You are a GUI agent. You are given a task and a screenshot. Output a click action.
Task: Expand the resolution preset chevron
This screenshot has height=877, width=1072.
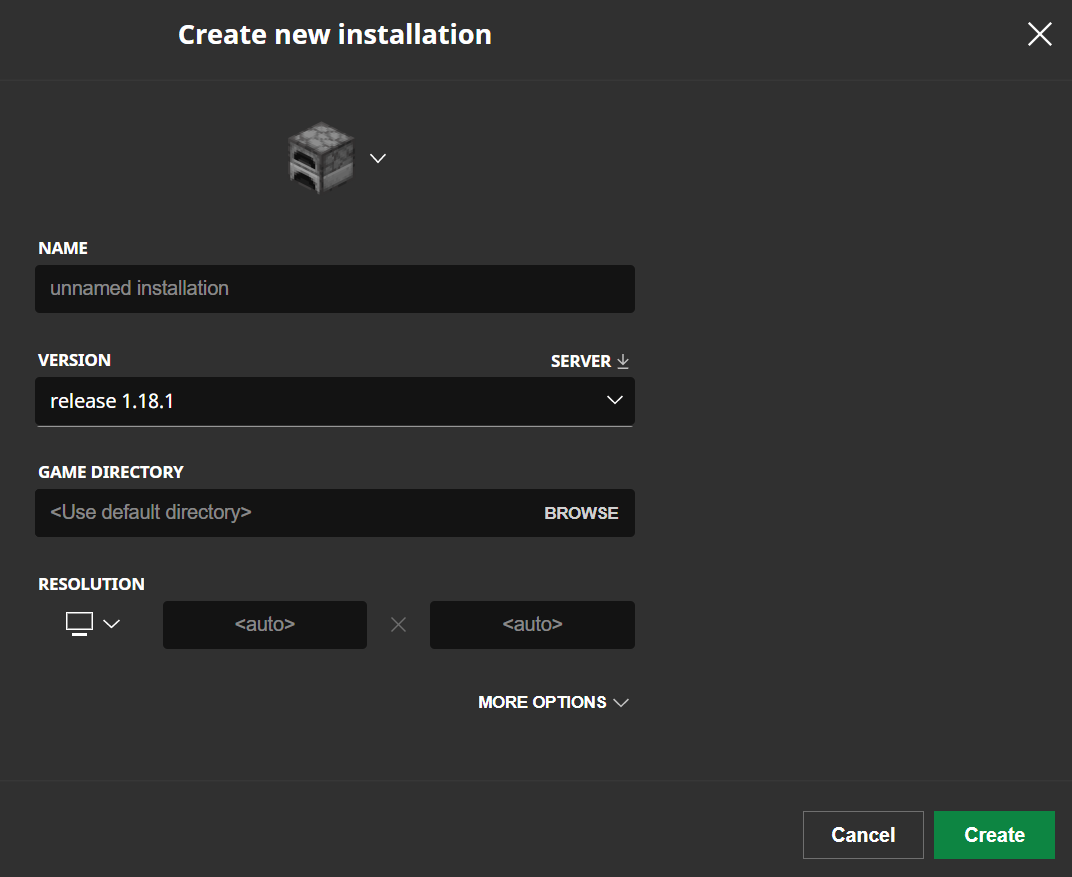(x=112, y=624)
